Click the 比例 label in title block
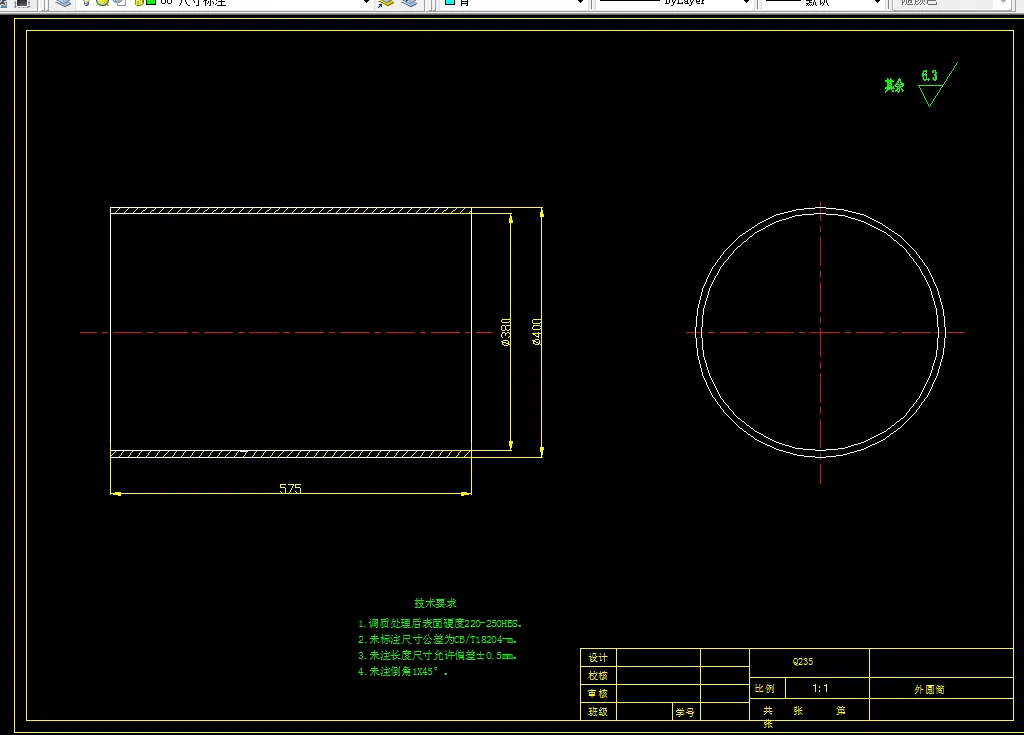 tap(765, 689)
